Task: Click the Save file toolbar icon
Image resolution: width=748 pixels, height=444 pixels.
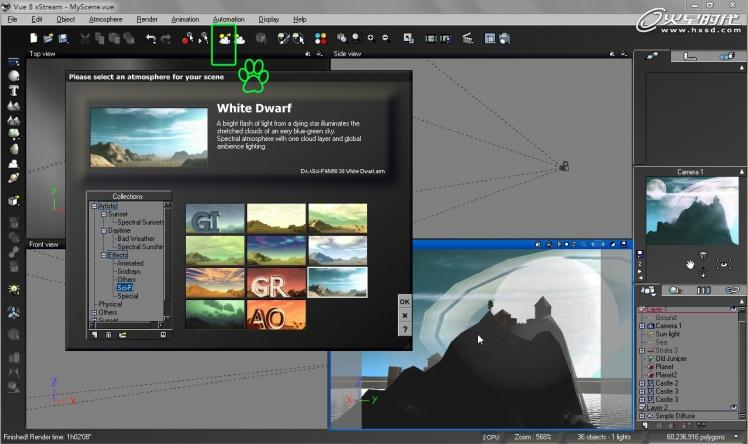Action: [x=63, y=38]
